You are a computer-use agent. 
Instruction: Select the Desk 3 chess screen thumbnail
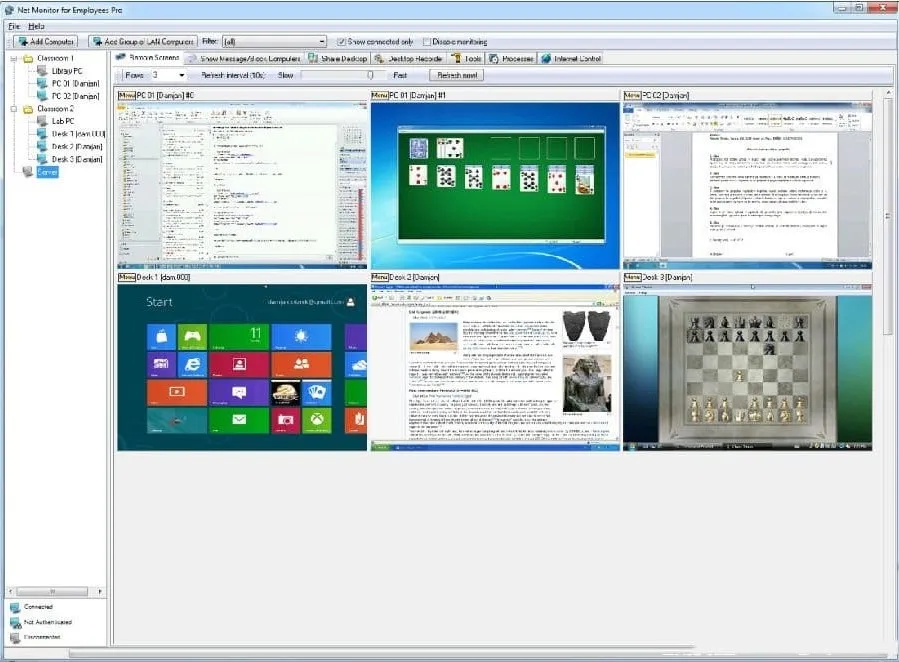click(747, 367)
